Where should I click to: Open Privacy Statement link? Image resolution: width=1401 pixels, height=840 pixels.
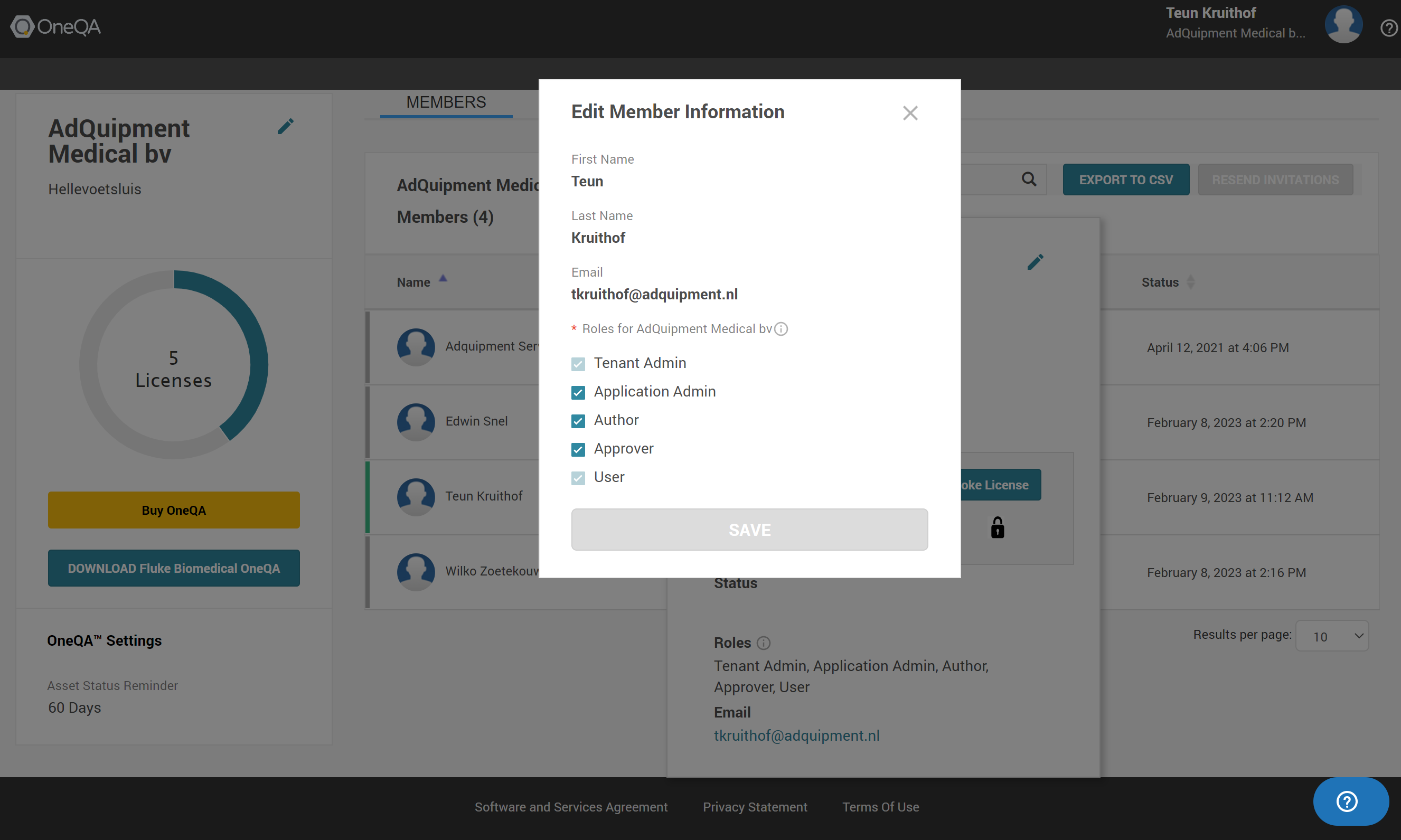(x=755, y=807)
